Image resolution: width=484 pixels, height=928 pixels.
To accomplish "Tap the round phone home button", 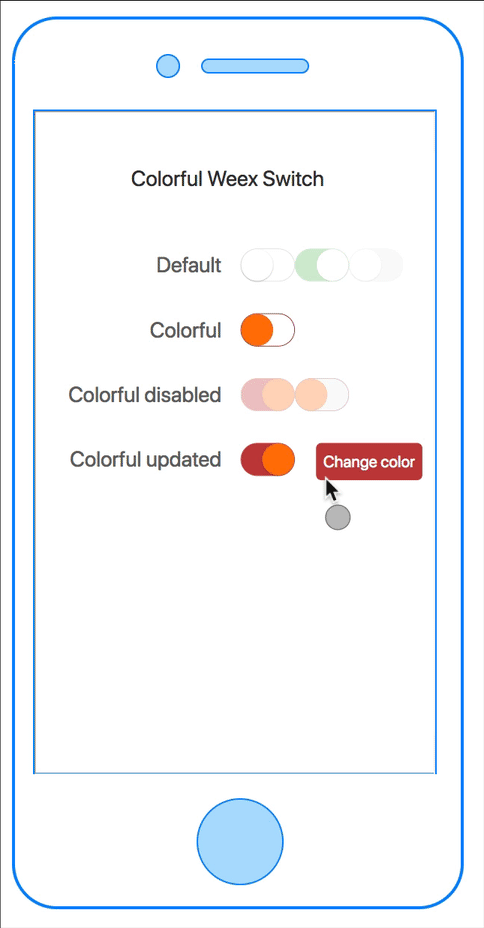I will point(240,842).
